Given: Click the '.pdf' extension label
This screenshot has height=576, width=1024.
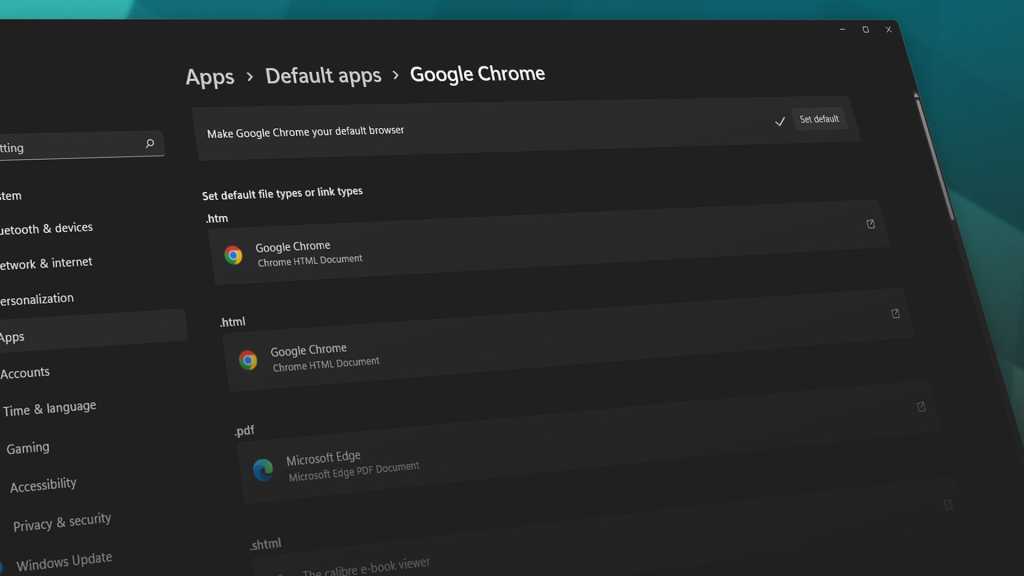Looking at the screenshot, I should coord(244,431).
